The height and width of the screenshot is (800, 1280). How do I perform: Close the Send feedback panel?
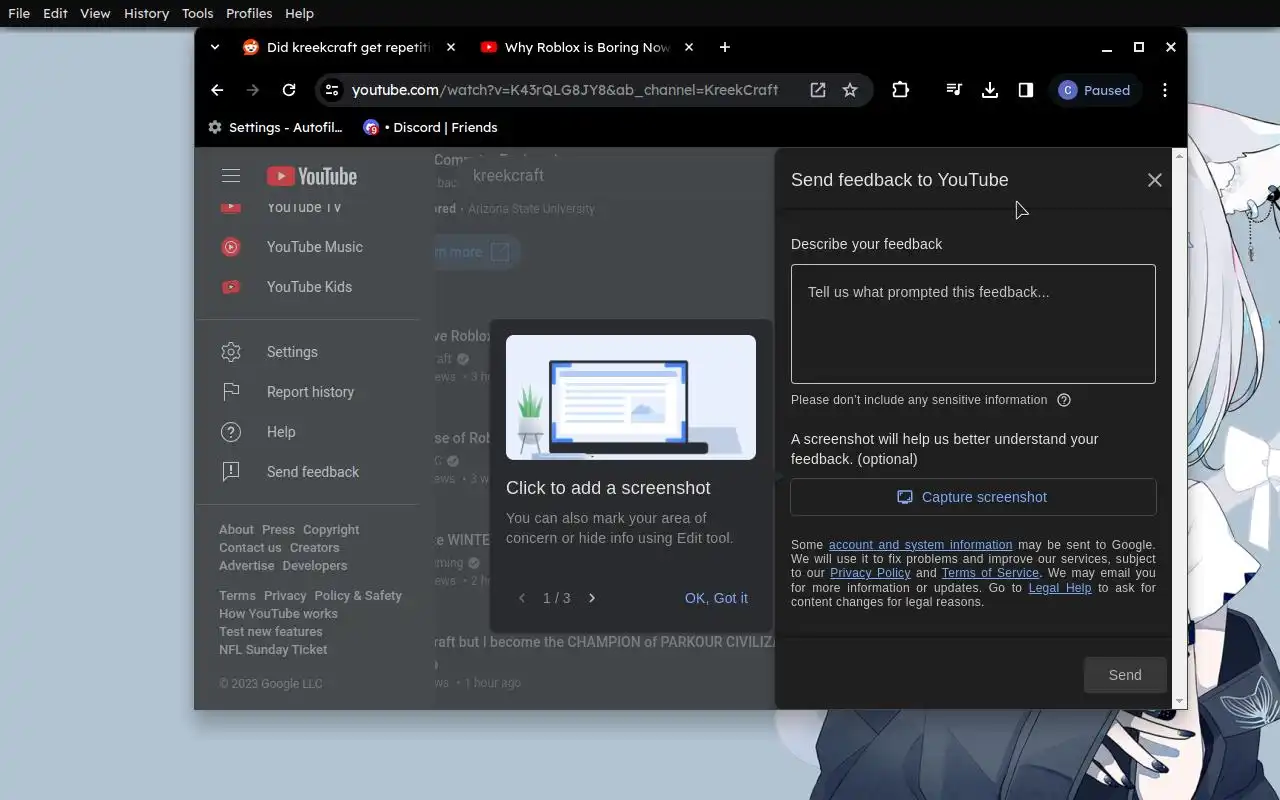click(1155, 180)
